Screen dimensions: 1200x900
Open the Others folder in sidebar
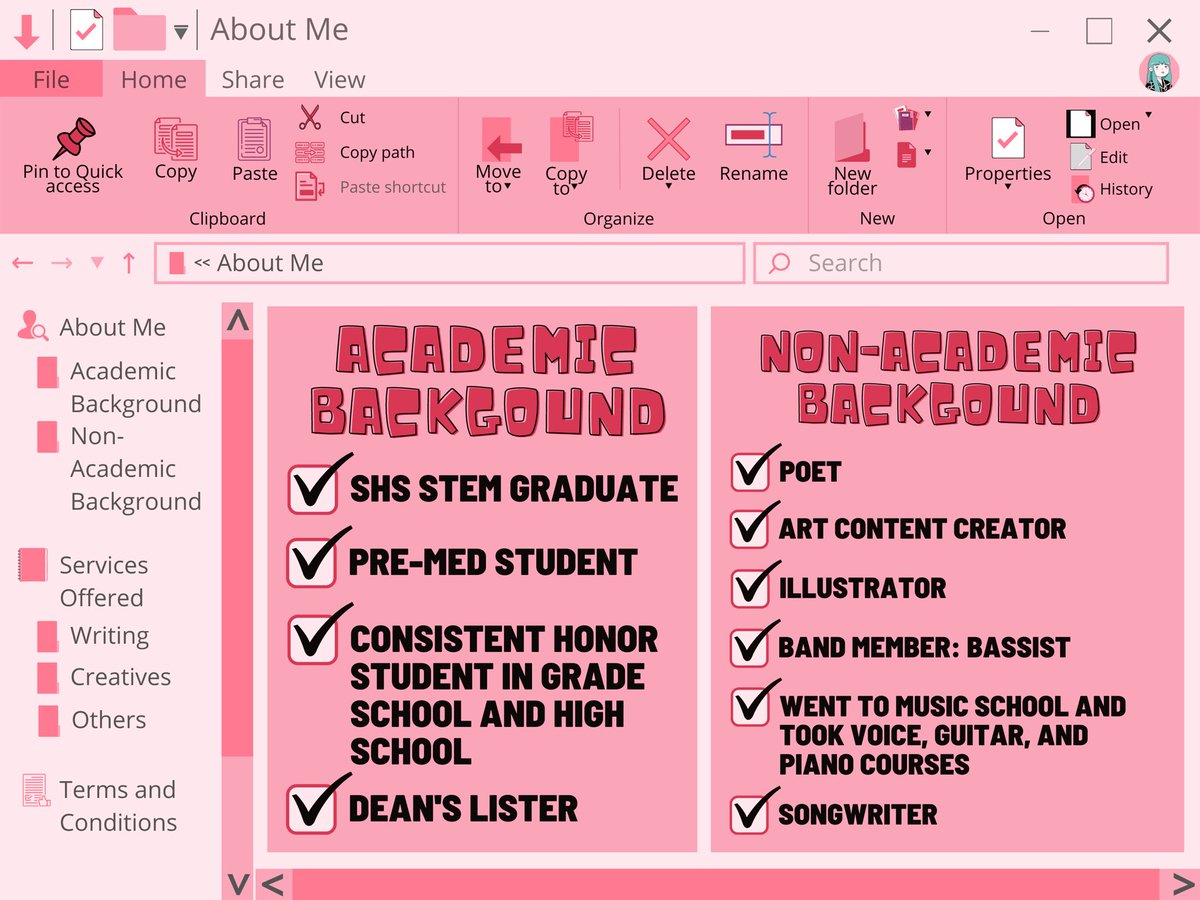108,720
